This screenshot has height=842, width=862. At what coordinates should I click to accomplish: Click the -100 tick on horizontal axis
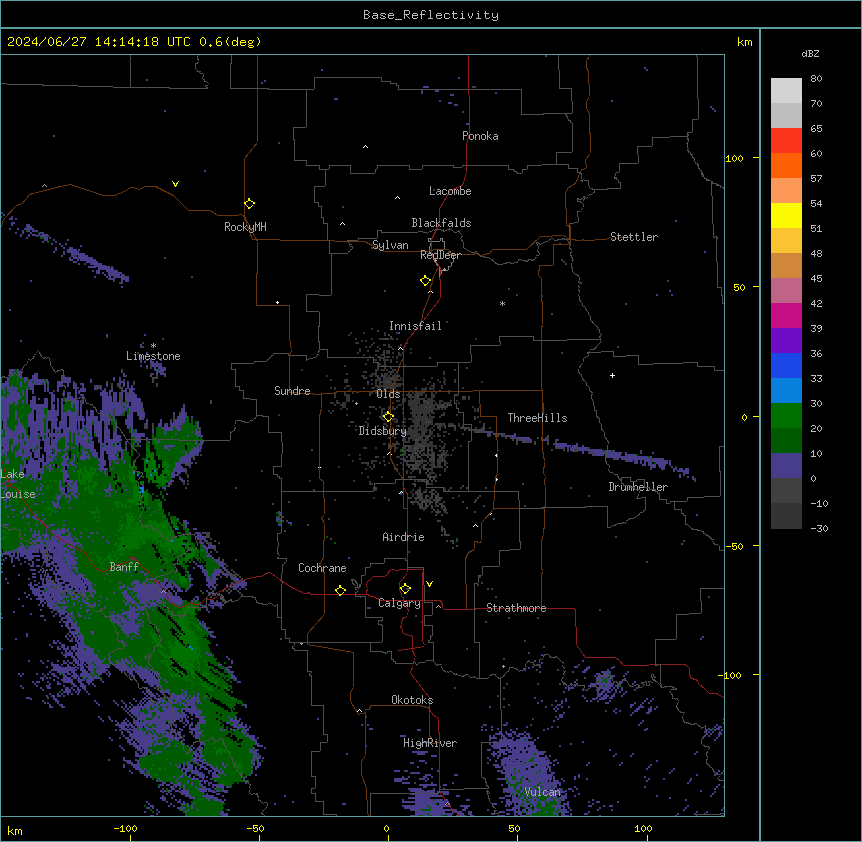[x=125, y=829]
